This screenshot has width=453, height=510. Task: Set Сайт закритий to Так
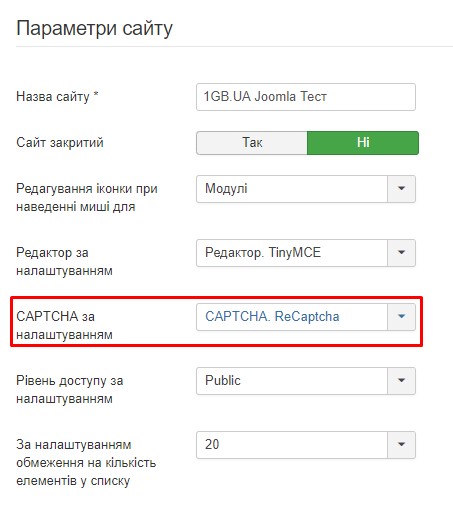pos(252,143)
